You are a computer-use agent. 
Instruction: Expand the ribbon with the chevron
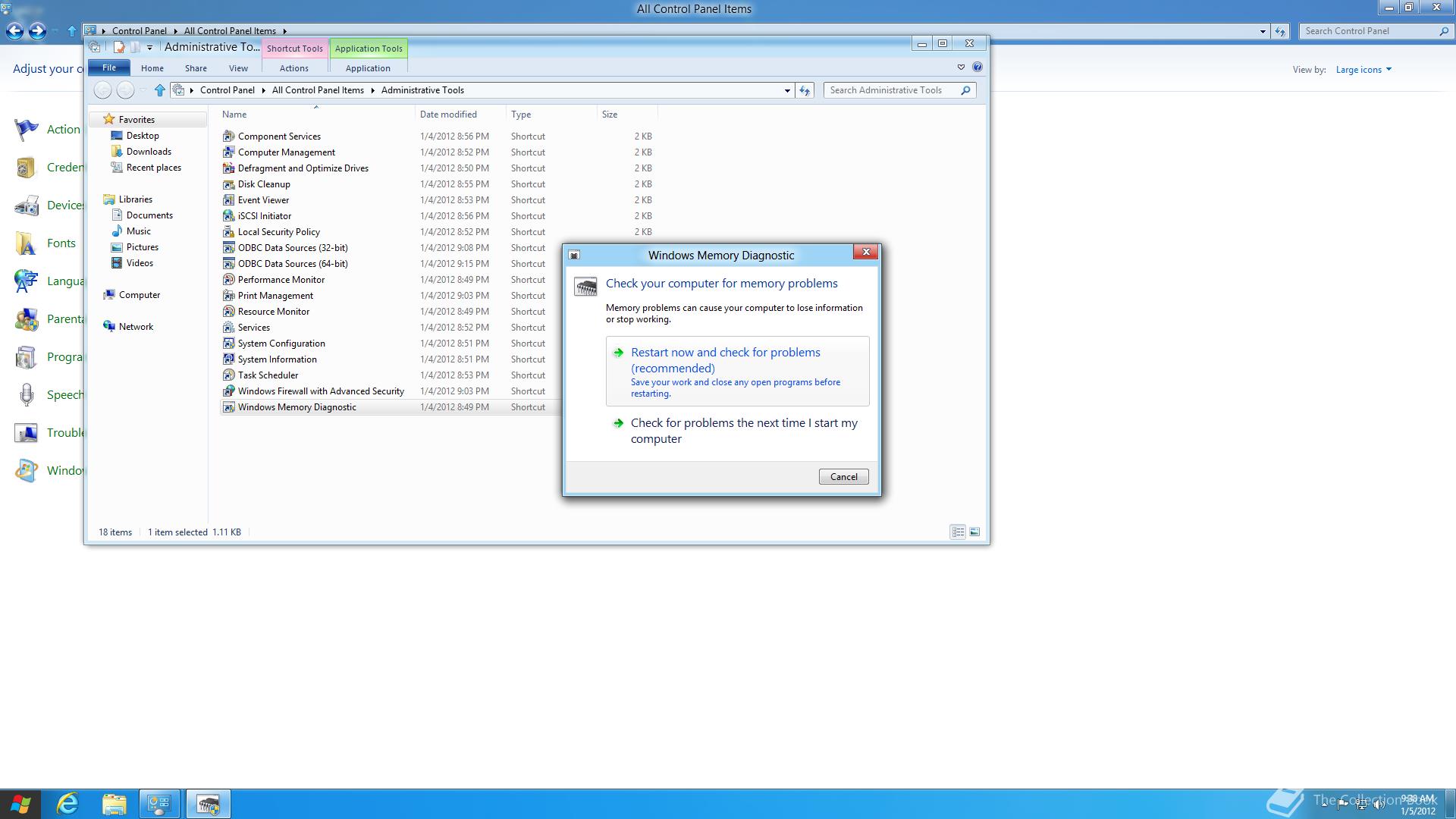[961, 67]
